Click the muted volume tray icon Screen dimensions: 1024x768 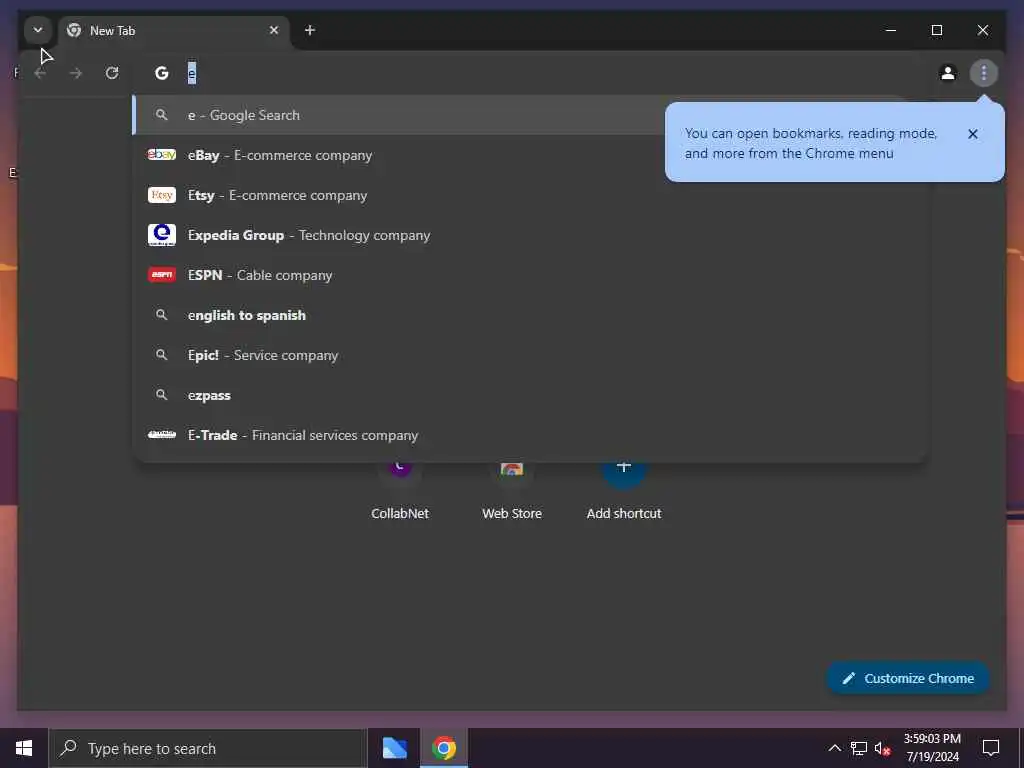[x=882, y=748]
